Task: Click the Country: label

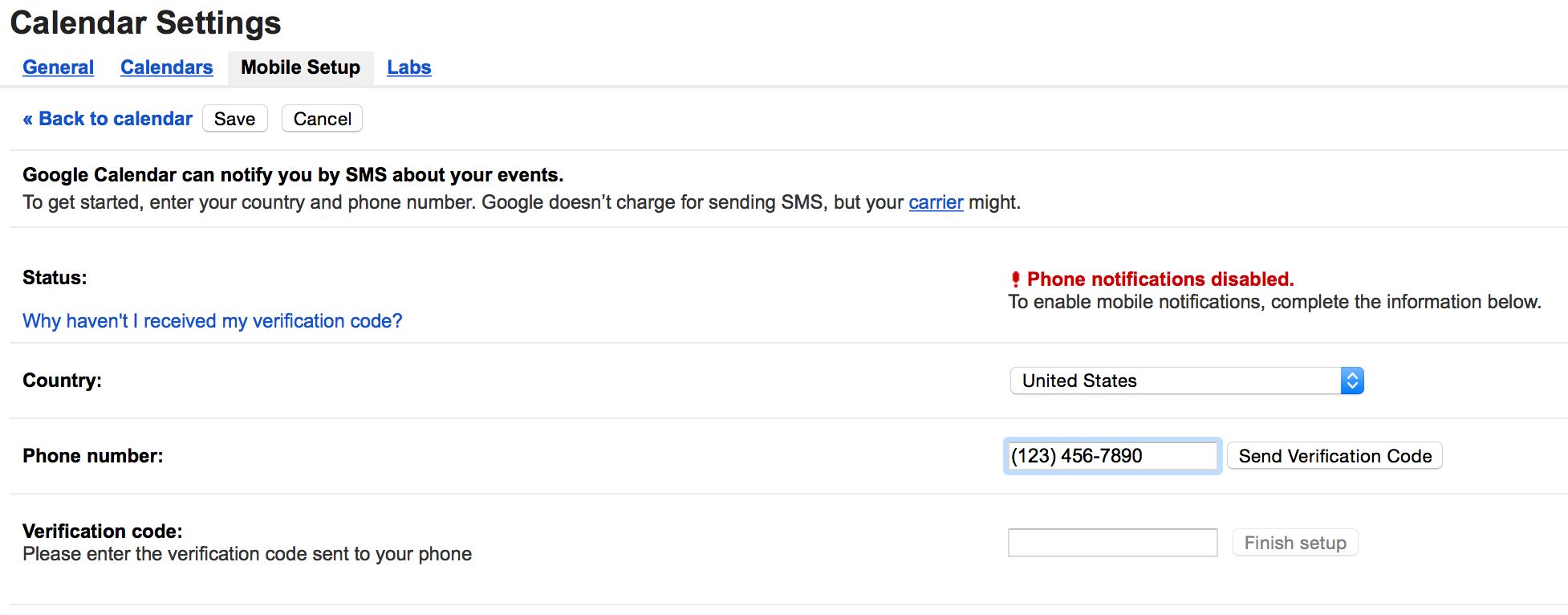Action: pyautogui.click(x=62, y=381)
